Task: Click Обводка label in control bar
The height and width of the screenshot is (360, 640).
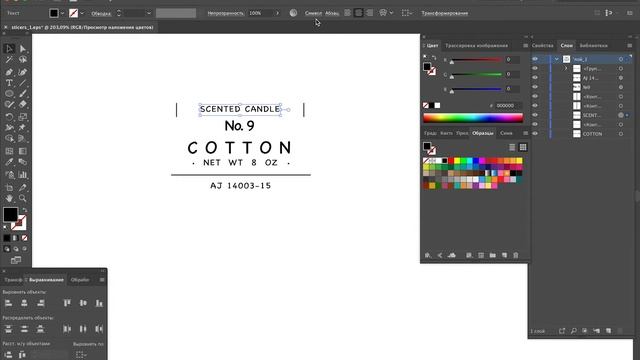Action: point(101,13)
